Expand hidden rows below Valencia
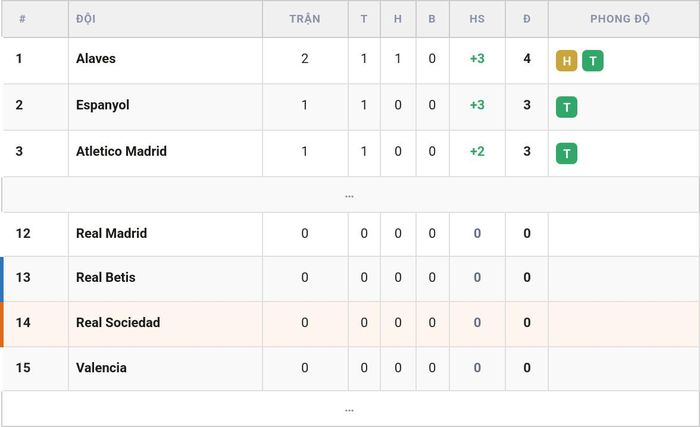This screenshot has width=700, height=427. pyautogui.click(x=350, y=409)
